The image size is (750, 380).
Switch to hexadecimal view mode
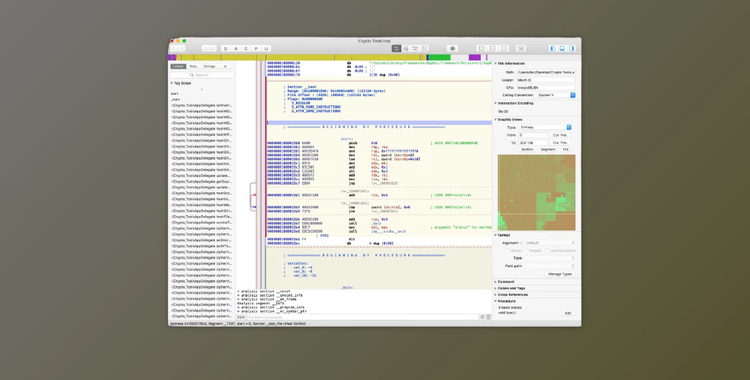pyautogui.click(x=424, y=48)
